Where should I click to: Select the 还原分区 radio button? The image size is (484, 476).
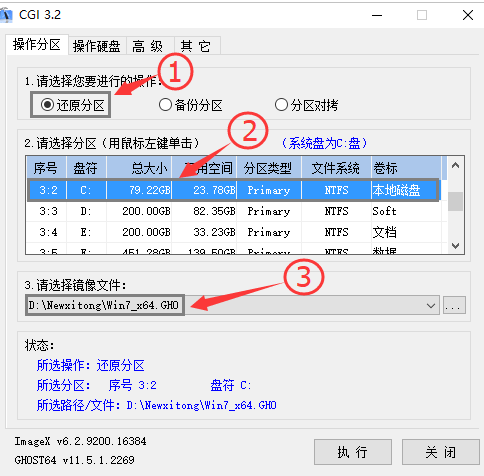[73, 105]
